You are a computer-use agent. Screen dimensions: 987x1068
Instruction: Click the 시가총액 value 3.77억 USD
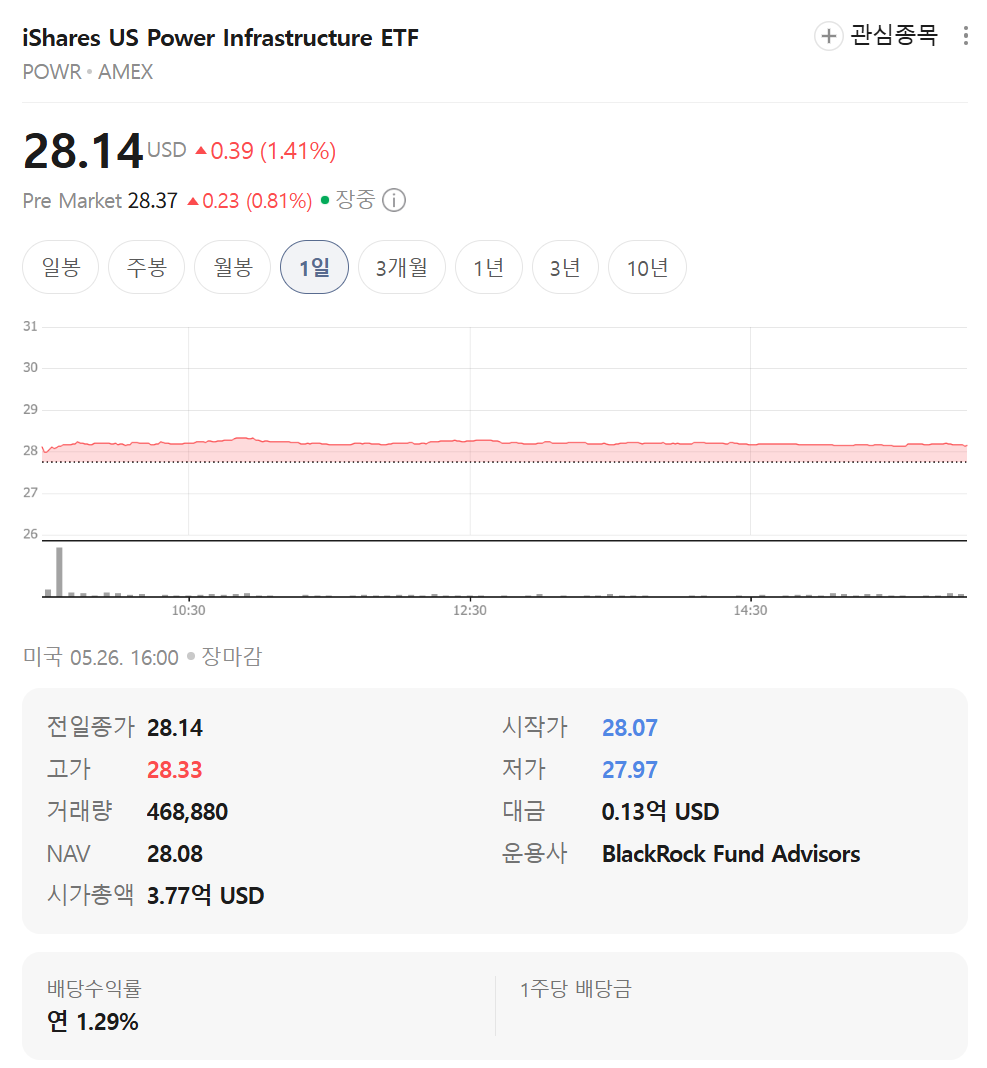pyautogui.click(x=206, y=896)
